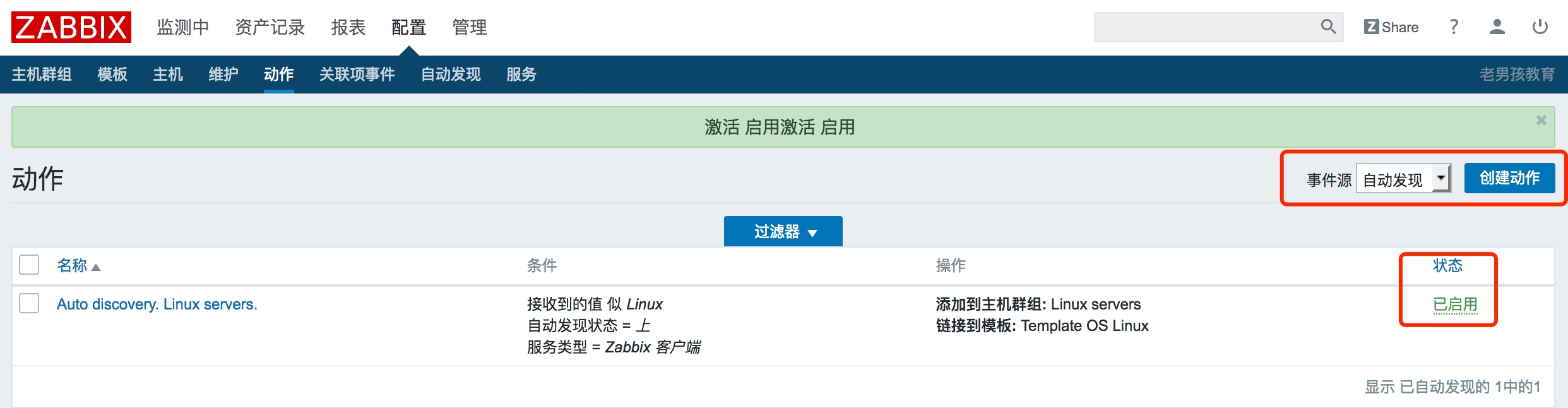Click the 创建动作 button
The height and width of the screenshot is (408, 1568).
[1509, 178]
